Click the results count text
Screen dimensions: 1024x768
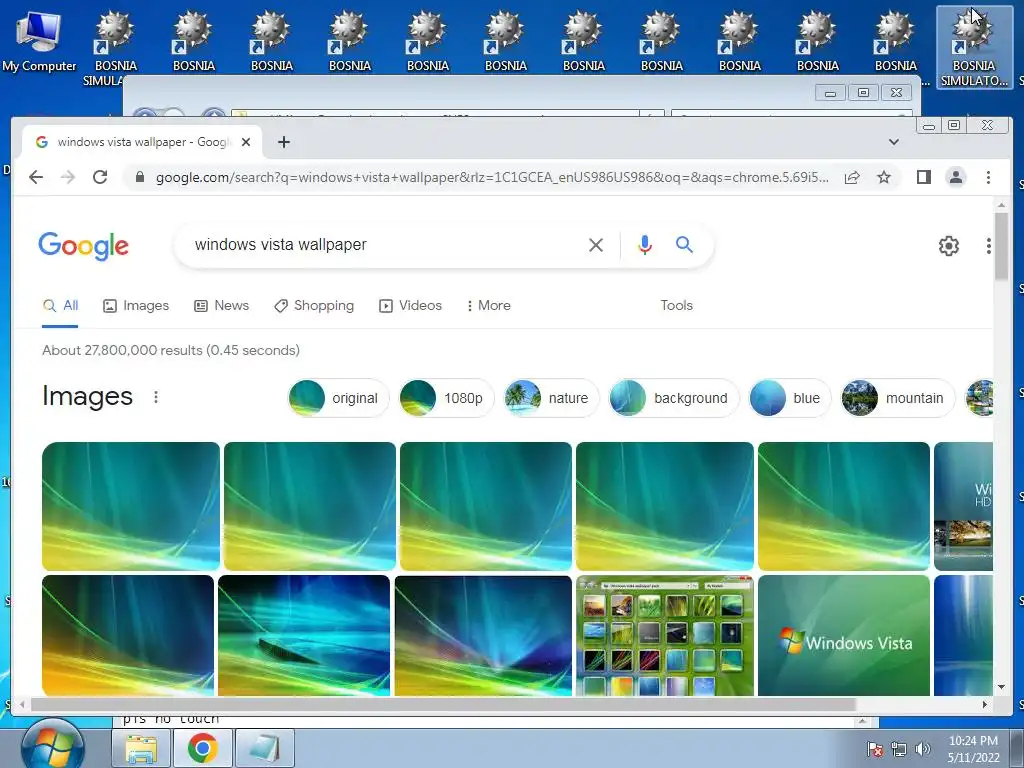point(170,350)
